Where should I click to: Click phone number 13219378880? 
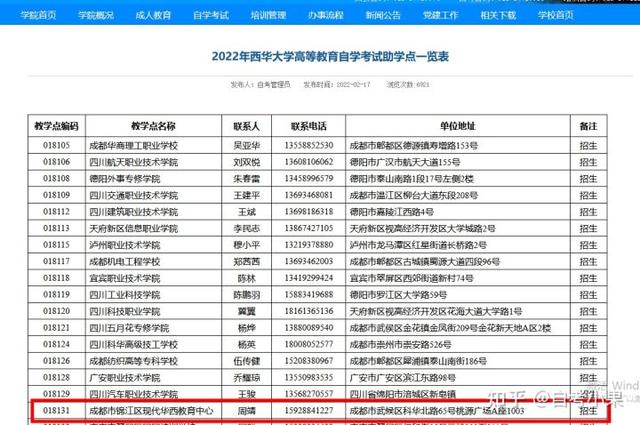[309, 245]
